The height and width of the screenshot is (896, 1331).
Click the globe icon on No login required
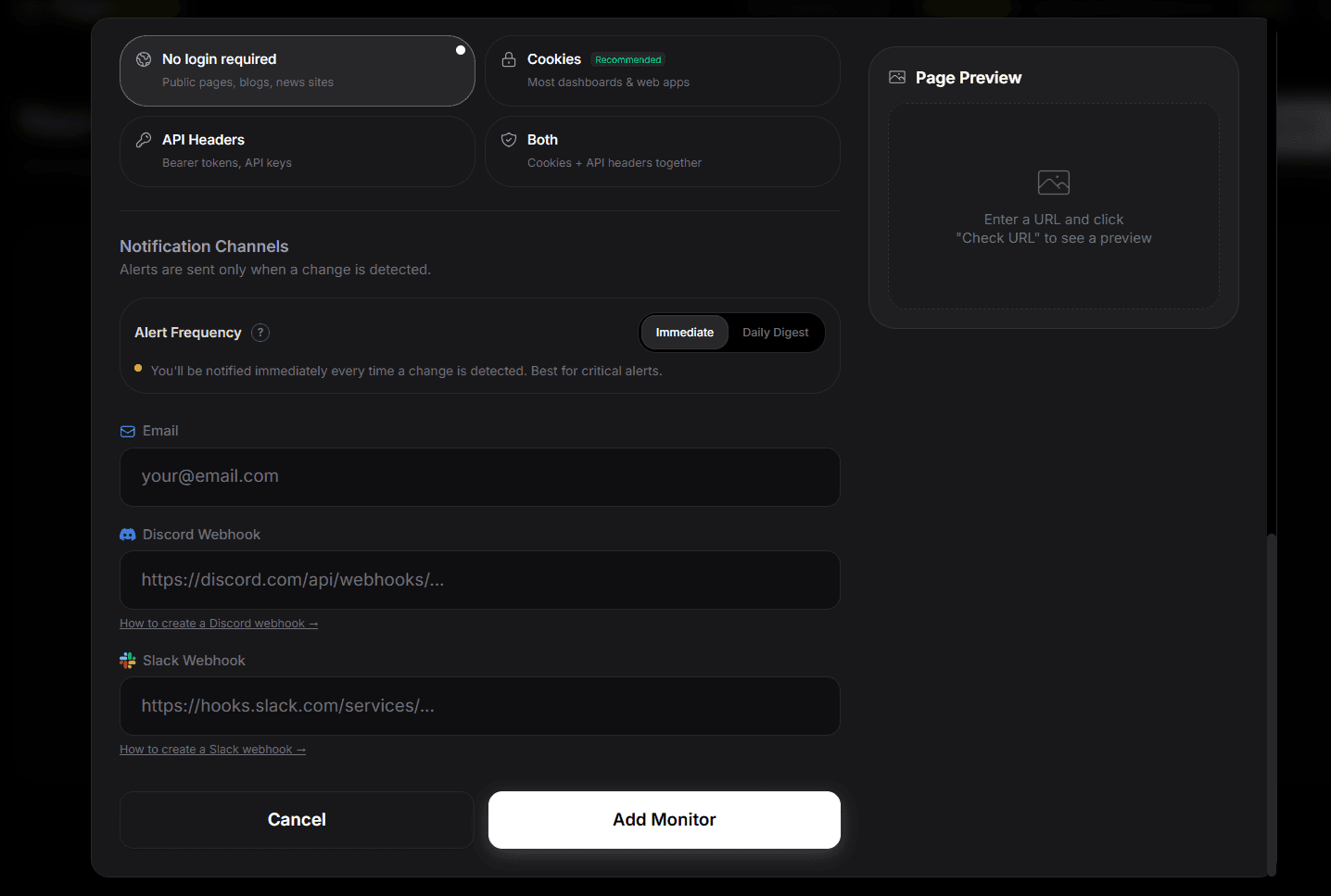144,58
